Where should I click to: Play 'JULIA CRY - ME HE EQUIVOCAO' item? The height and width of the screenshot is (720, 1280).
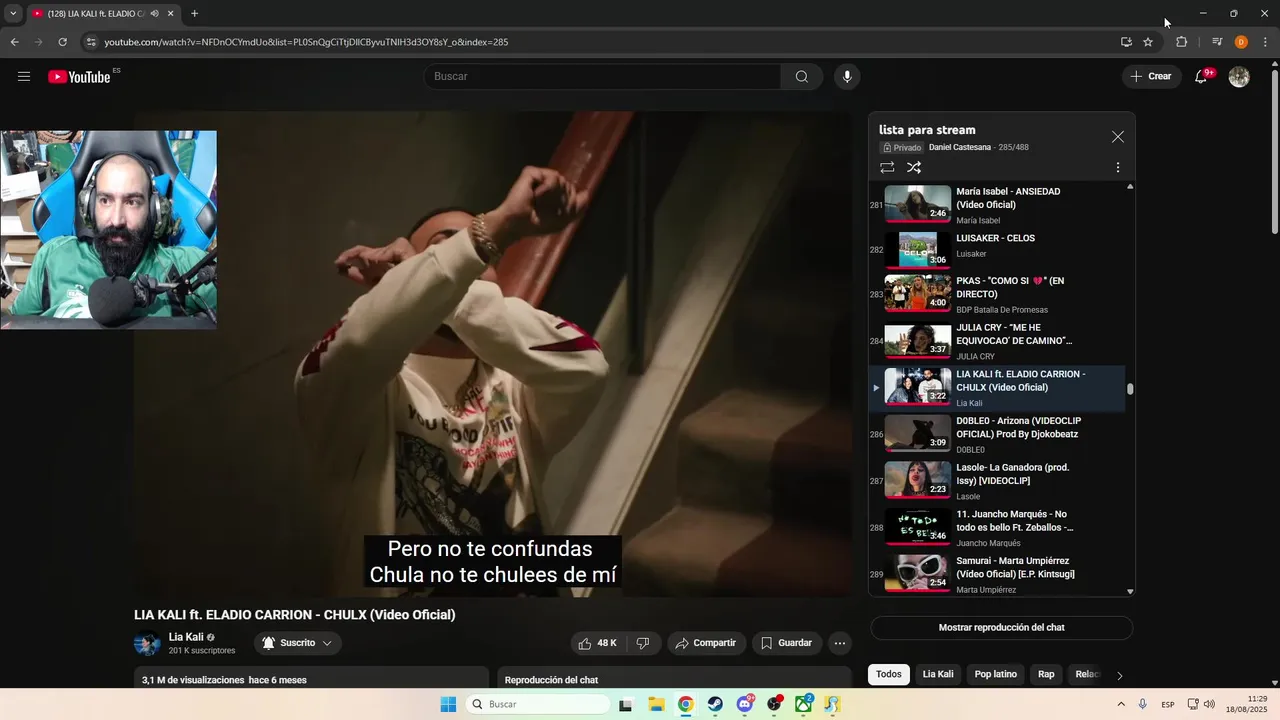997,342
